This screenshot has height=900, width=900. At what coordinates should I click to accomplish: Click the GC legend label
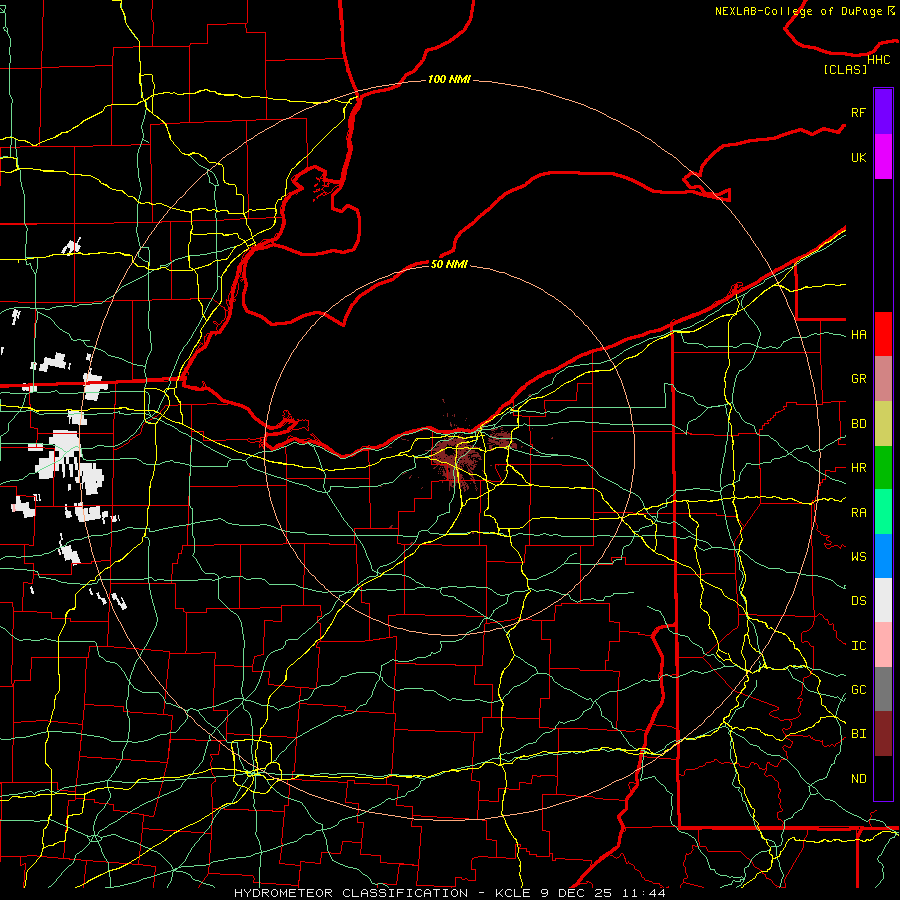point(858,689)
